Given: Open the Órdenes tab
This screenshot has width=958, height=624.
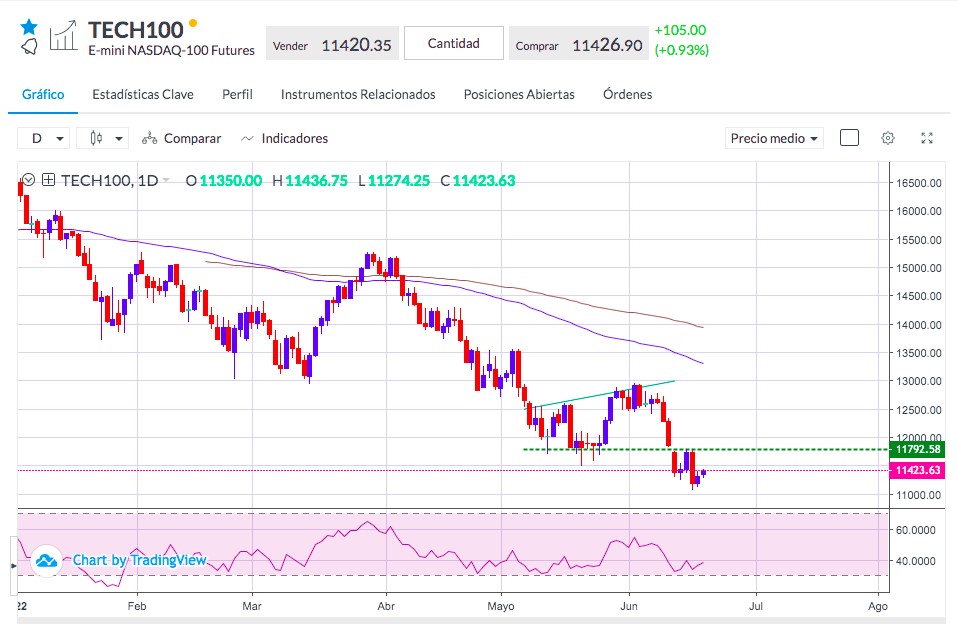Looking at the screenshot, I should (627, 95).
